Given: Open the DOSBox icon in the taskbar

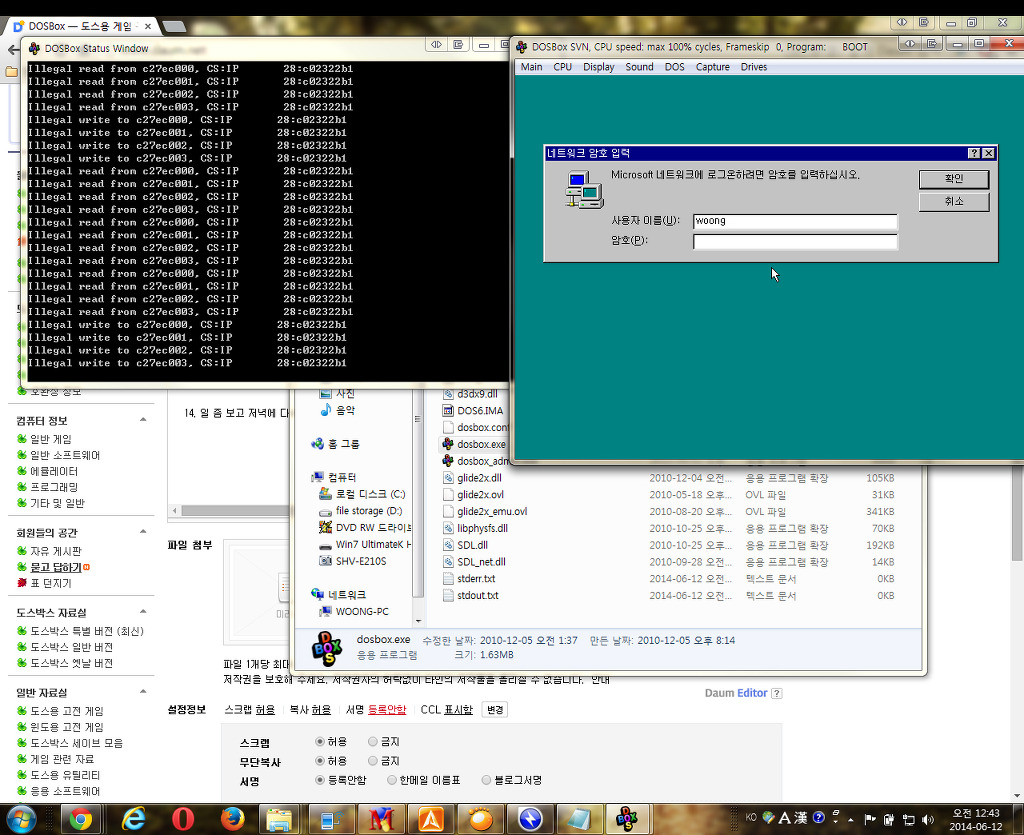Looking at the screenshot, I should 627,819.
